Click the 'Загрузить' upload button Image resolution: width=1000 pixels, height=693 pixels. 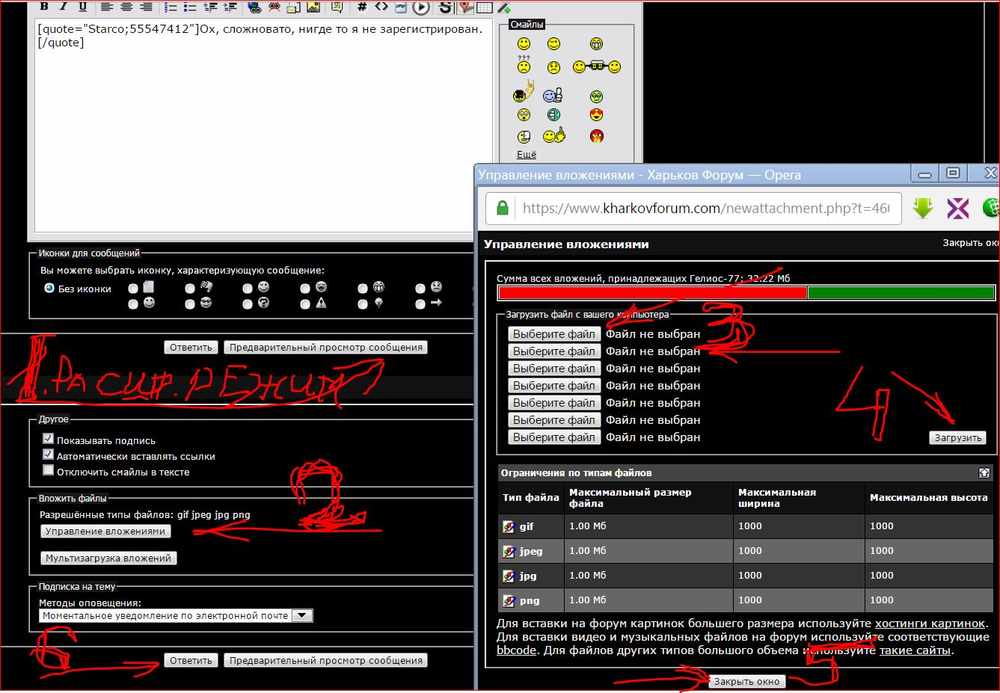point(957,437)
